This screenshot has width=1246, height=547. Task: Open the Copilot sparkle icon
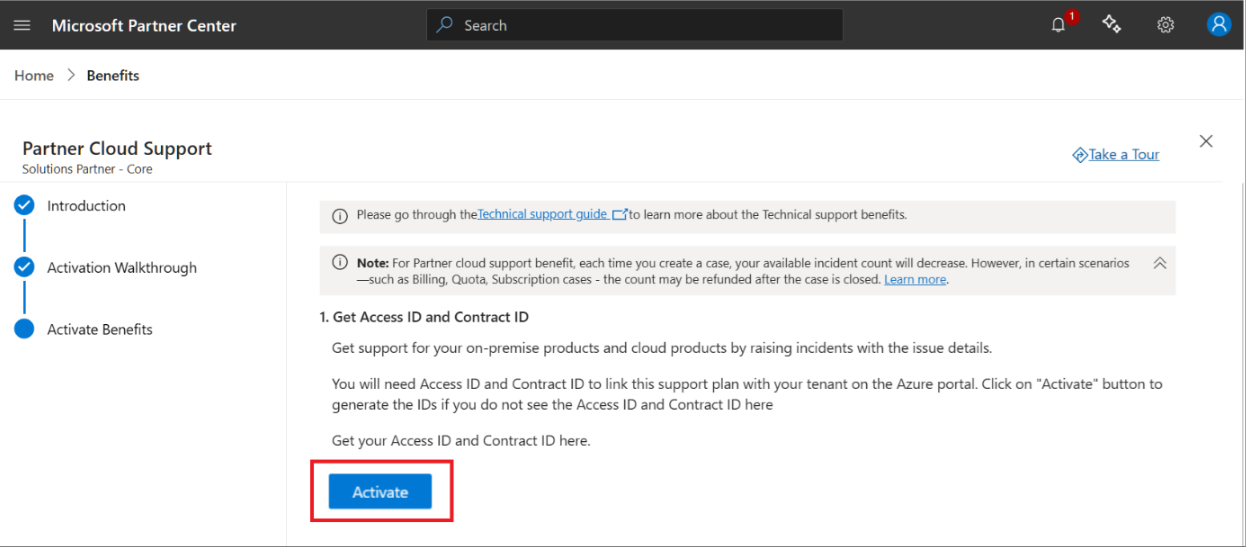1111,24
